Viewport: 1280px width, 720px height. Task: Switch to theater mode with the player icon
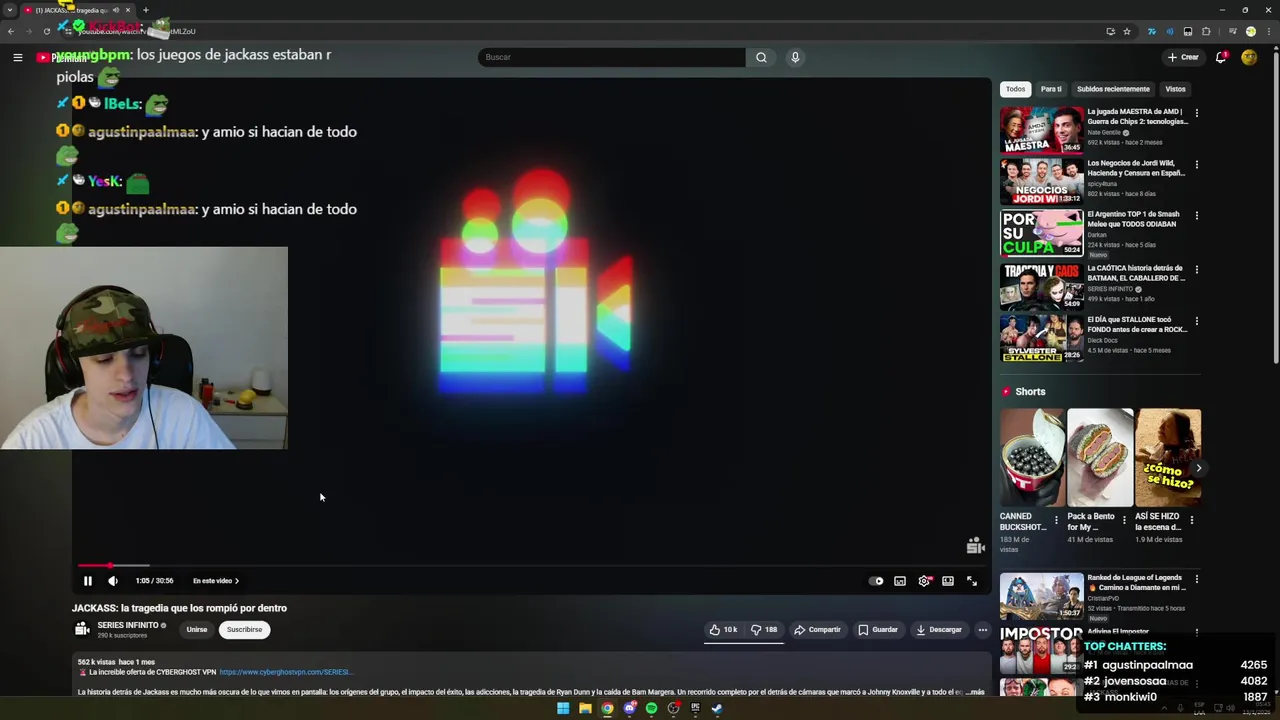coord(948,581)
